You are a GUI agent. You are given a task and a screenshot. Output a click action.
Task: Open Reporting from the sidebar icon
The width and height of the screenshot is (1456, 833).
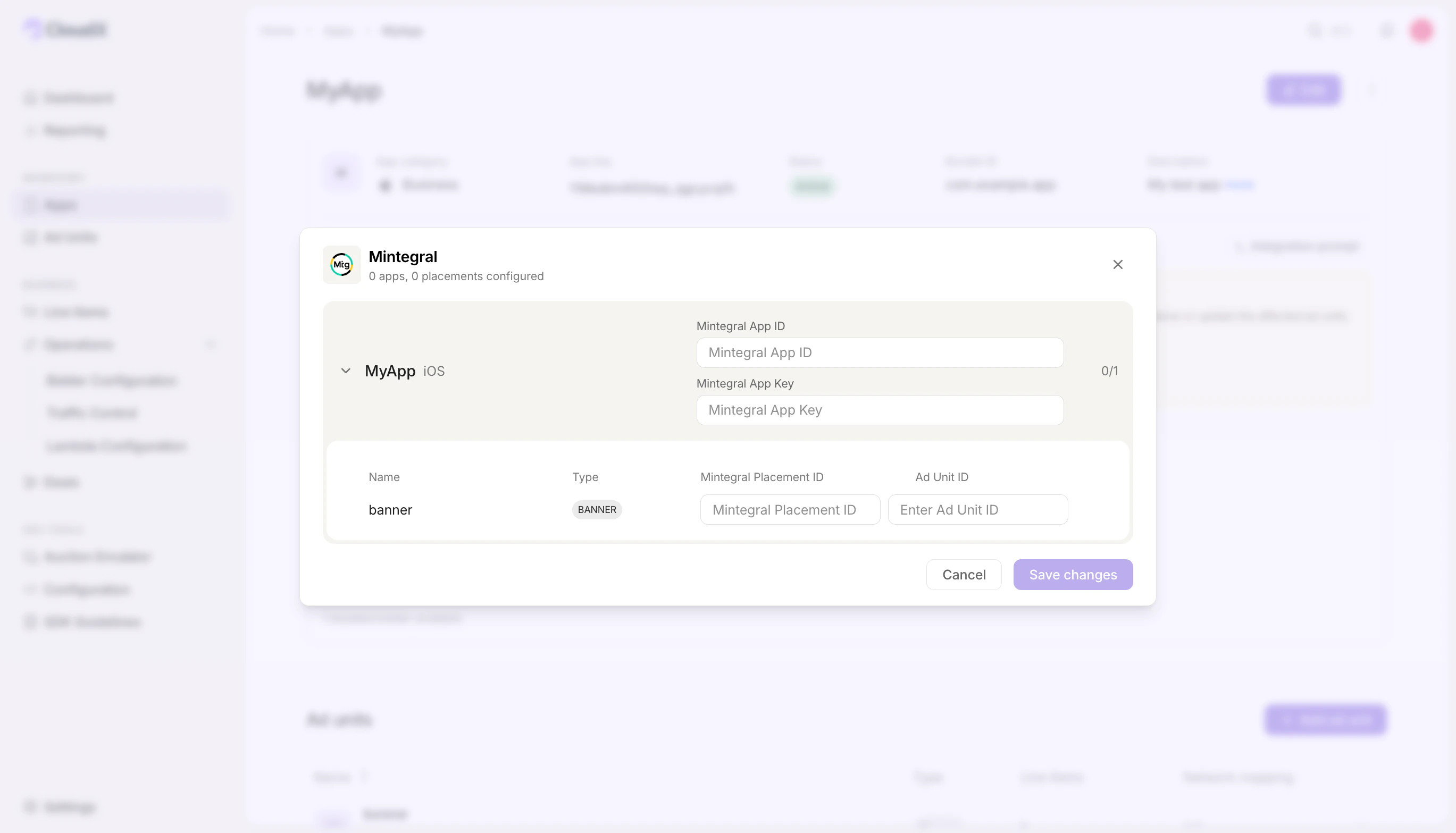pyautogui.click(x=31, y=130)
